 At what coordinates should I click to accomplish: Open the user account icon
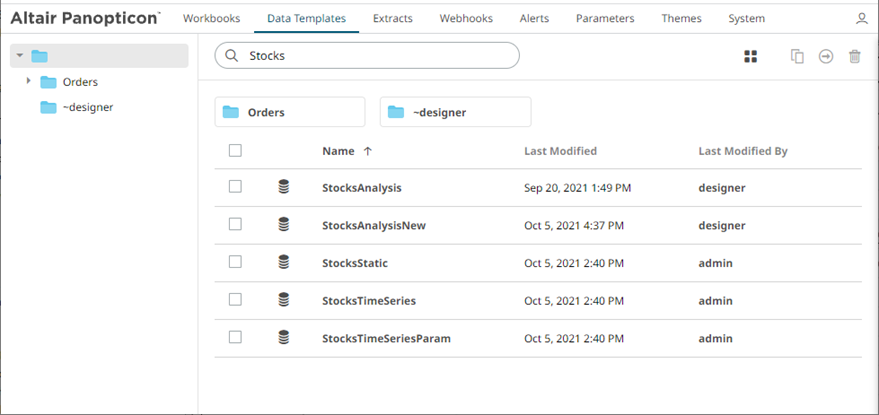[862, 19]
